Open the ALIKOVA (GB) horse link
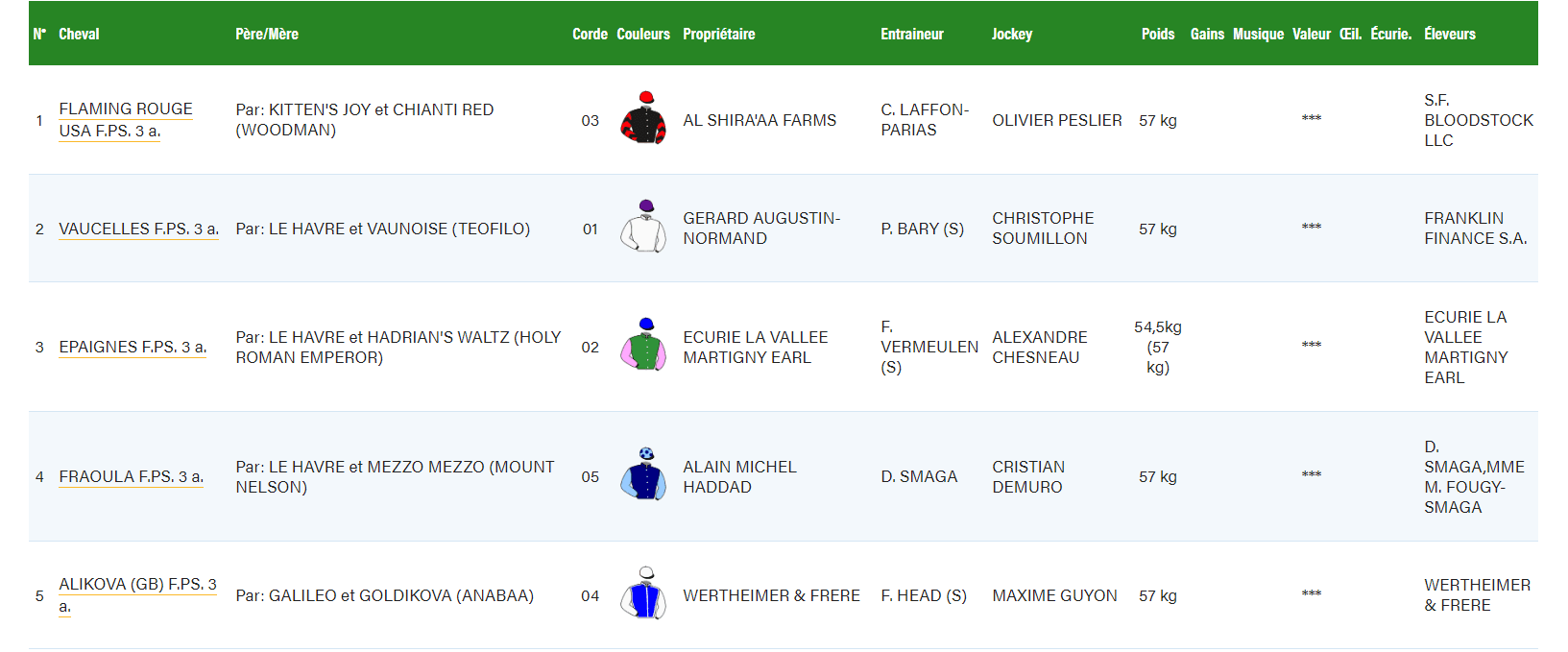The image size is (1568, 652). [x=137, y=585]
